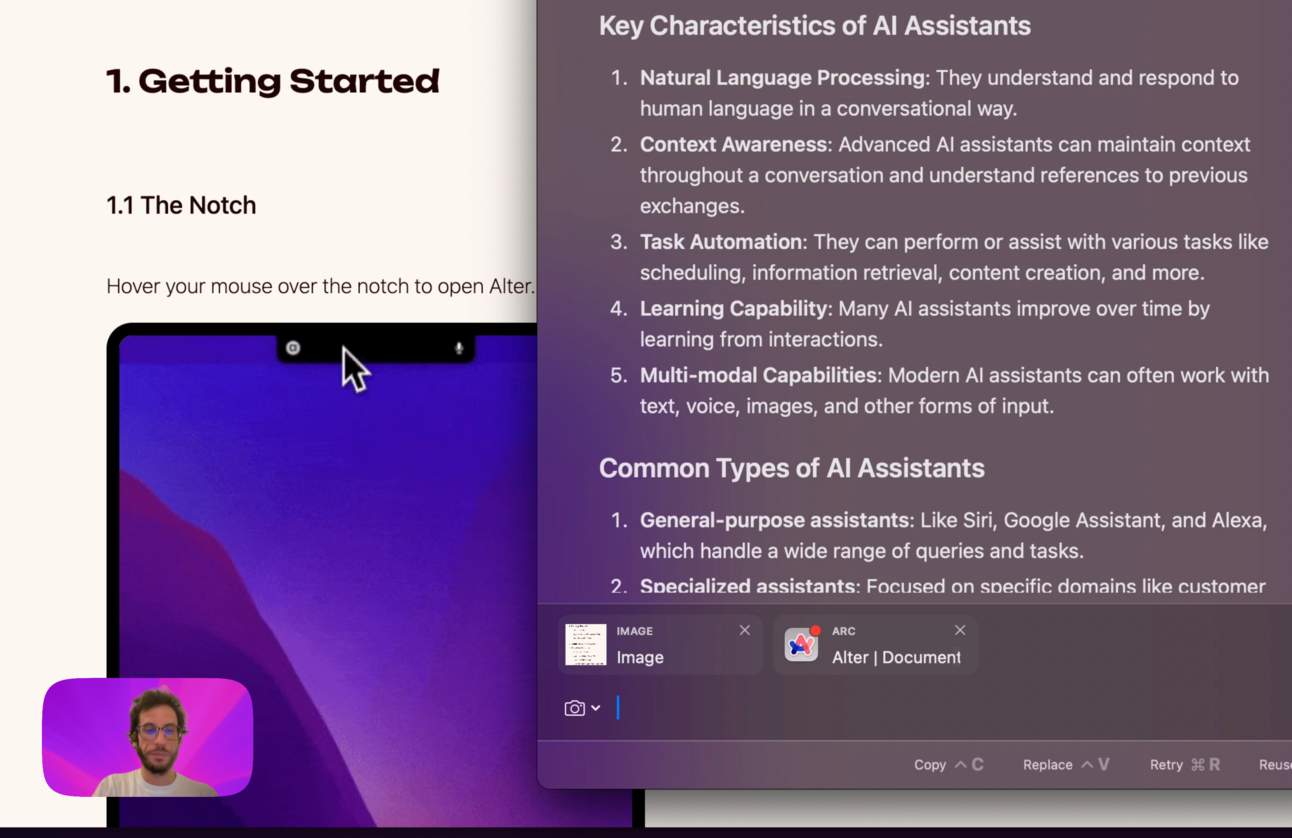This screenshot has height=838, width=1292.
Task: Focus the Alter prompt text field
Action: coord(950,708)
